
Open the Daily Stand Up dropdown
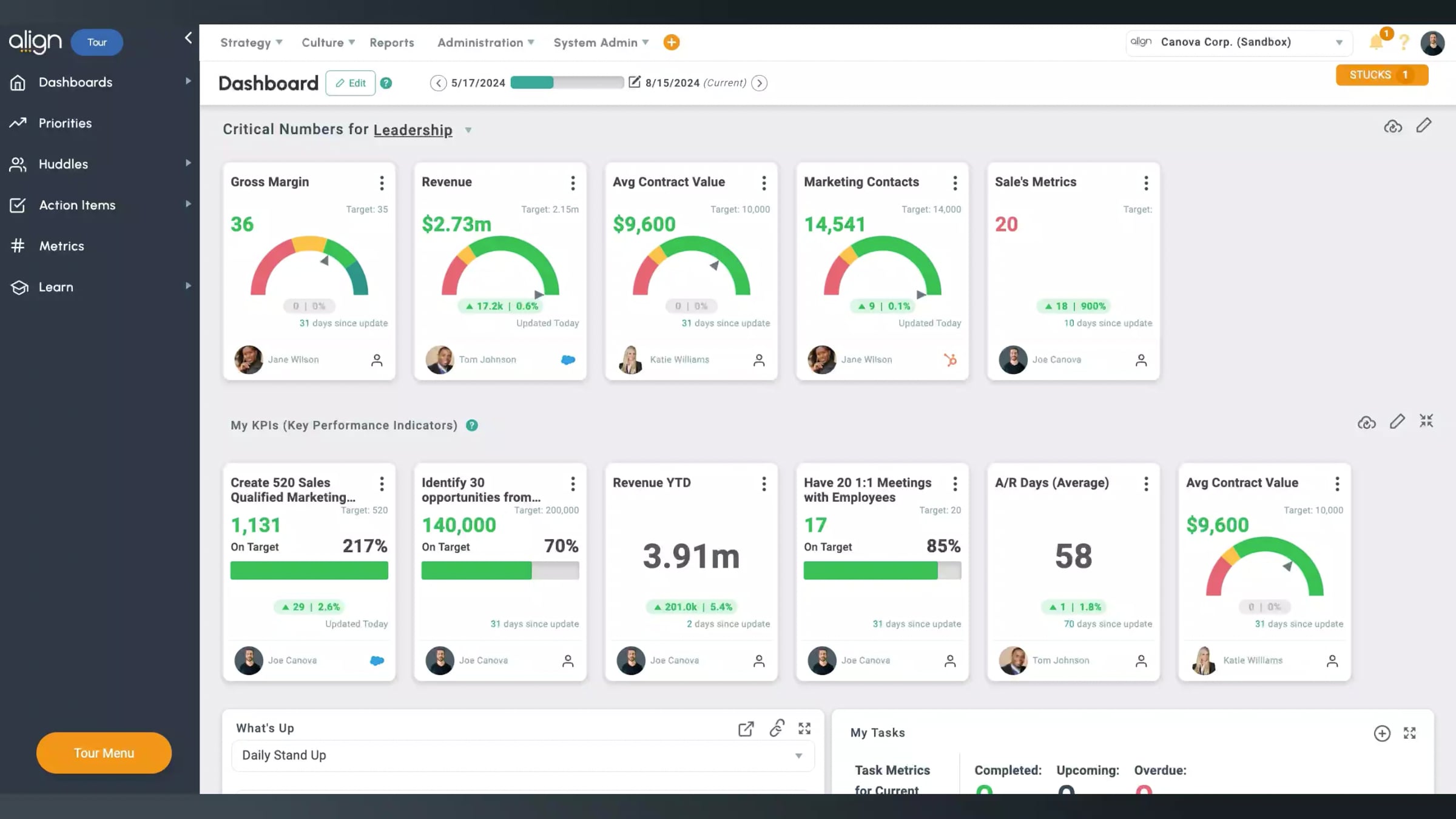click(x=522, y=755)
